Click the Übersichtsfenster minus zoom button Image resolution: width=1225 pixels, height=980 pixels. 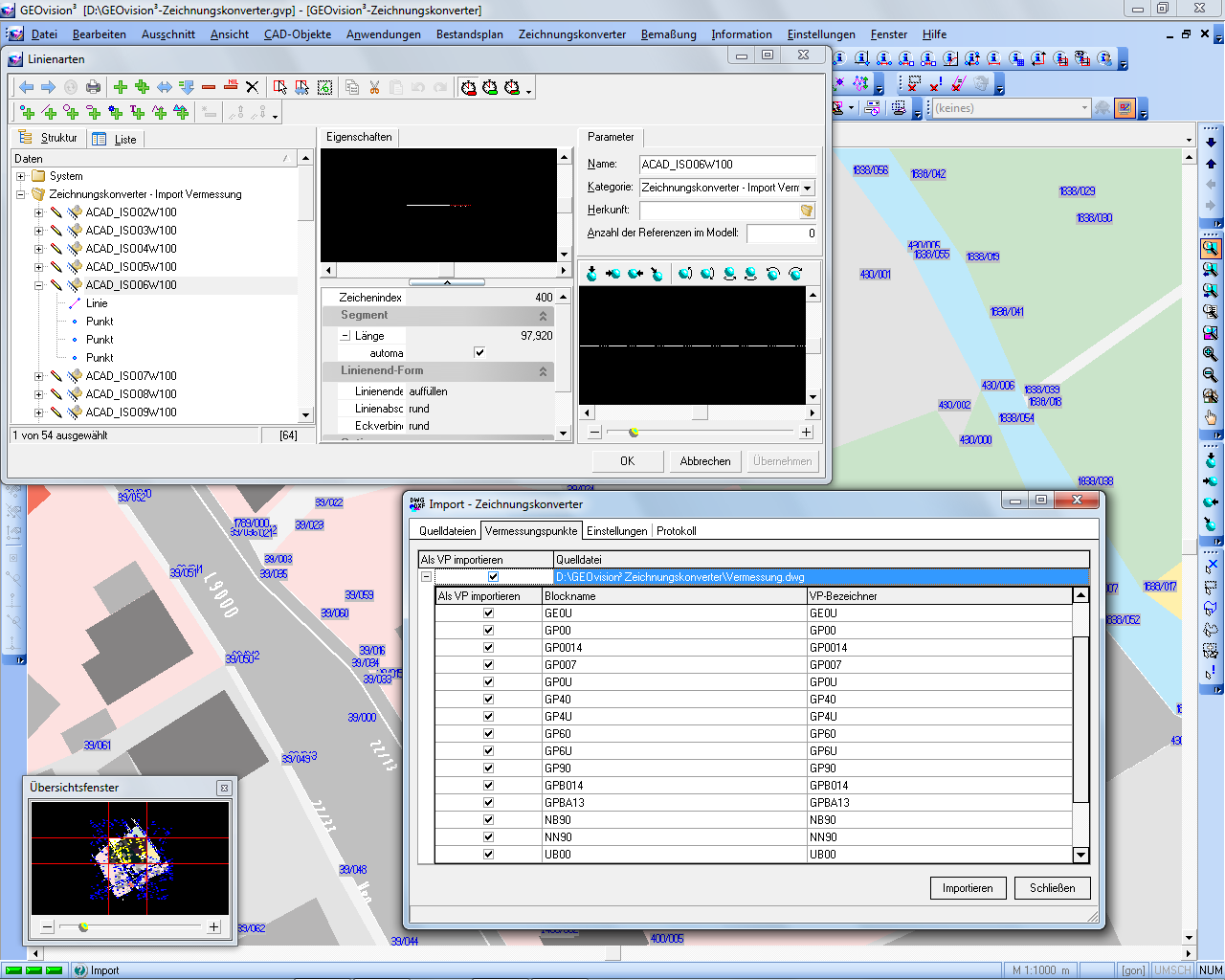(x=47, y=926)
